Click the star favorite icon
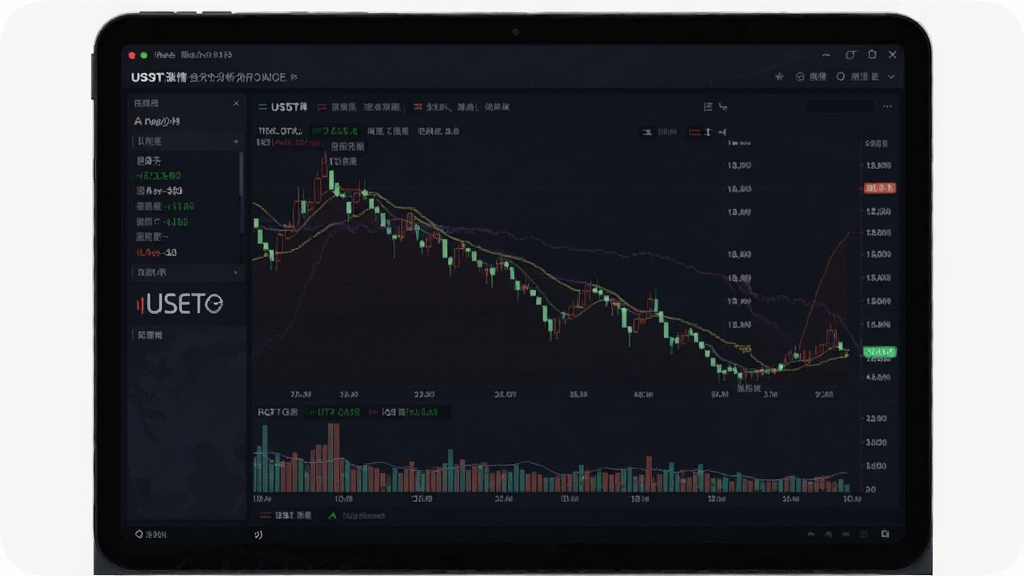Image resolution: width=1024 pixels, height=576 pixels. click(779, 76)
